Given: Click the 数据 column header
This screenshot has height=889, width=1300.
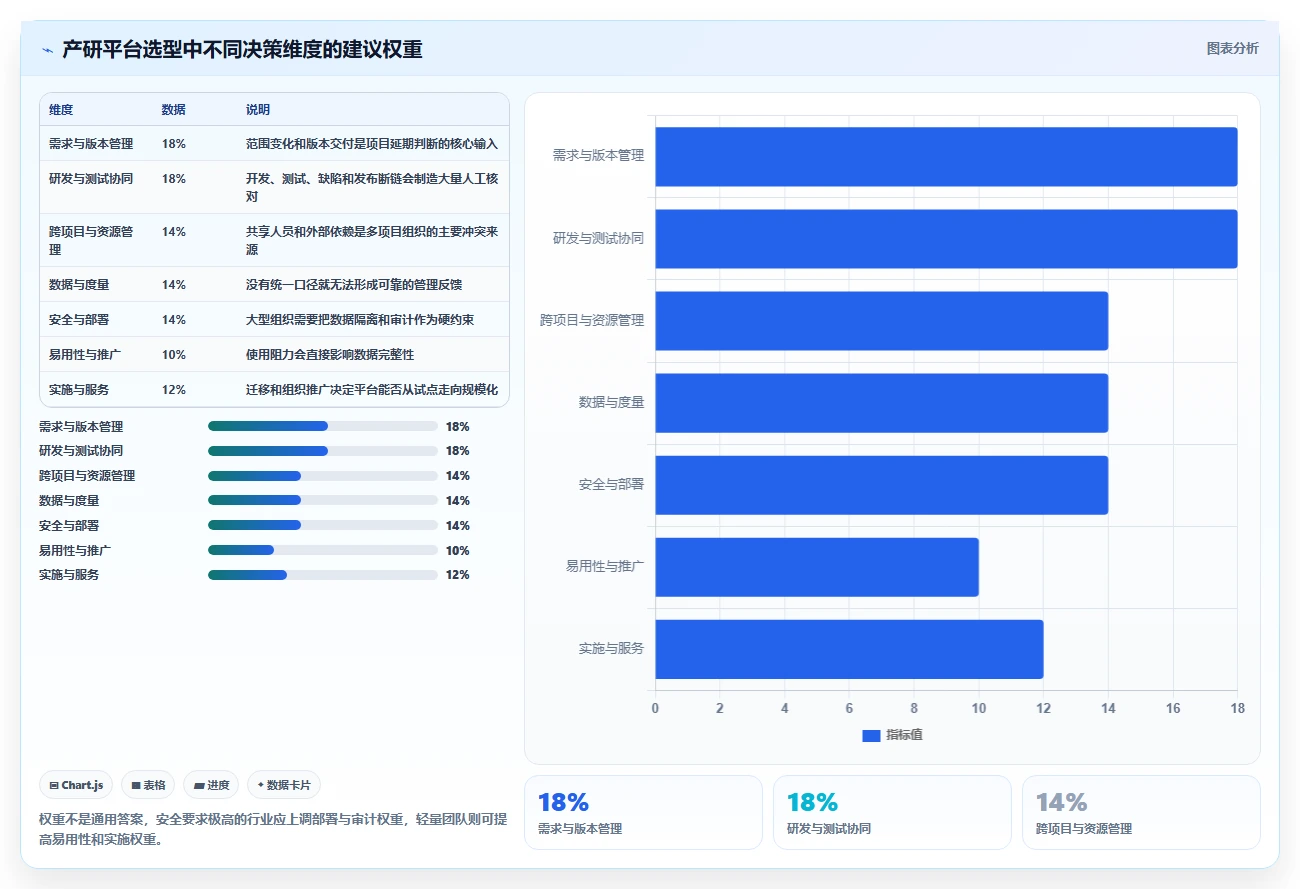Looking at the screenshot, I should tap(174, 110).
